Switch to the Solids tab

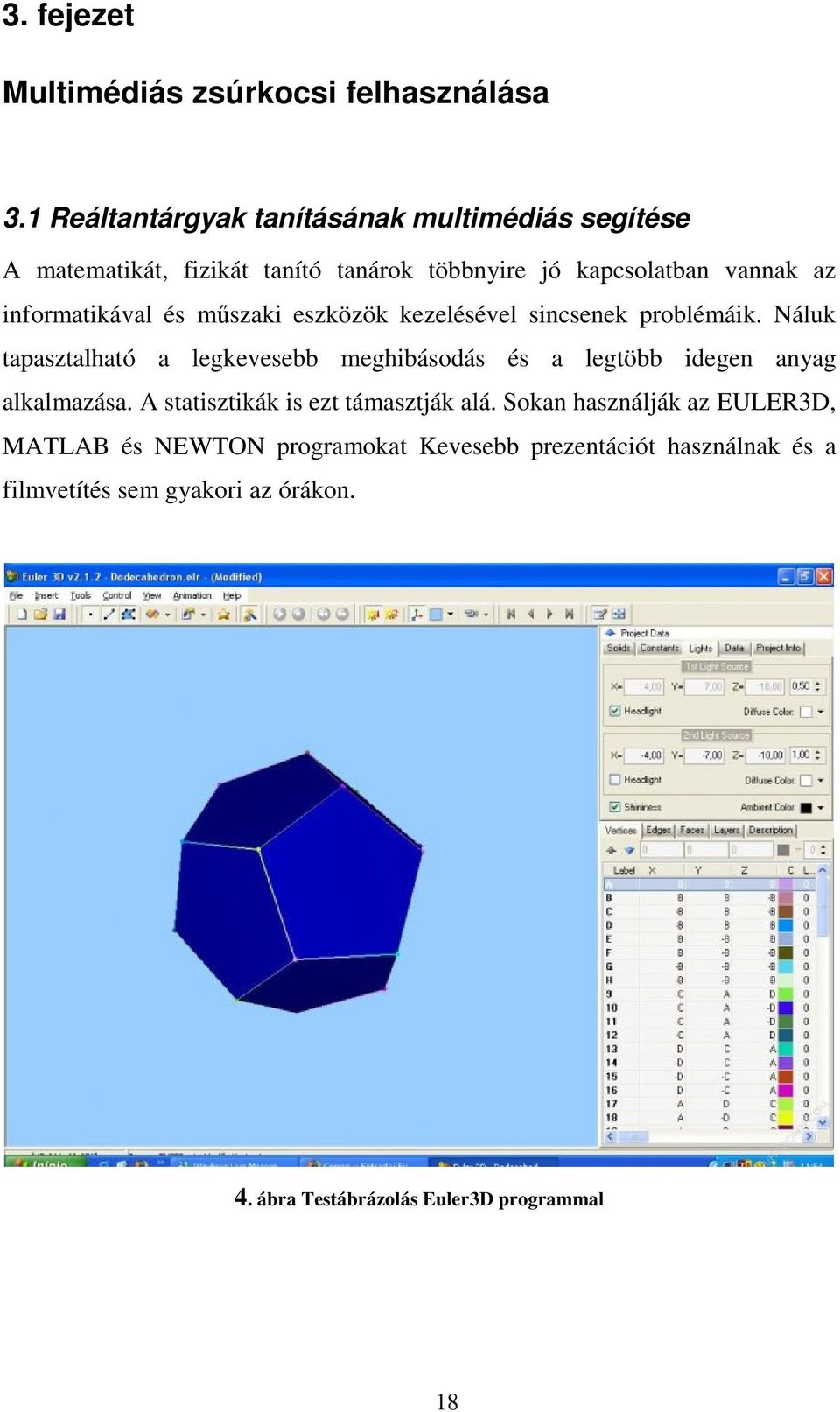click(619, 648)
